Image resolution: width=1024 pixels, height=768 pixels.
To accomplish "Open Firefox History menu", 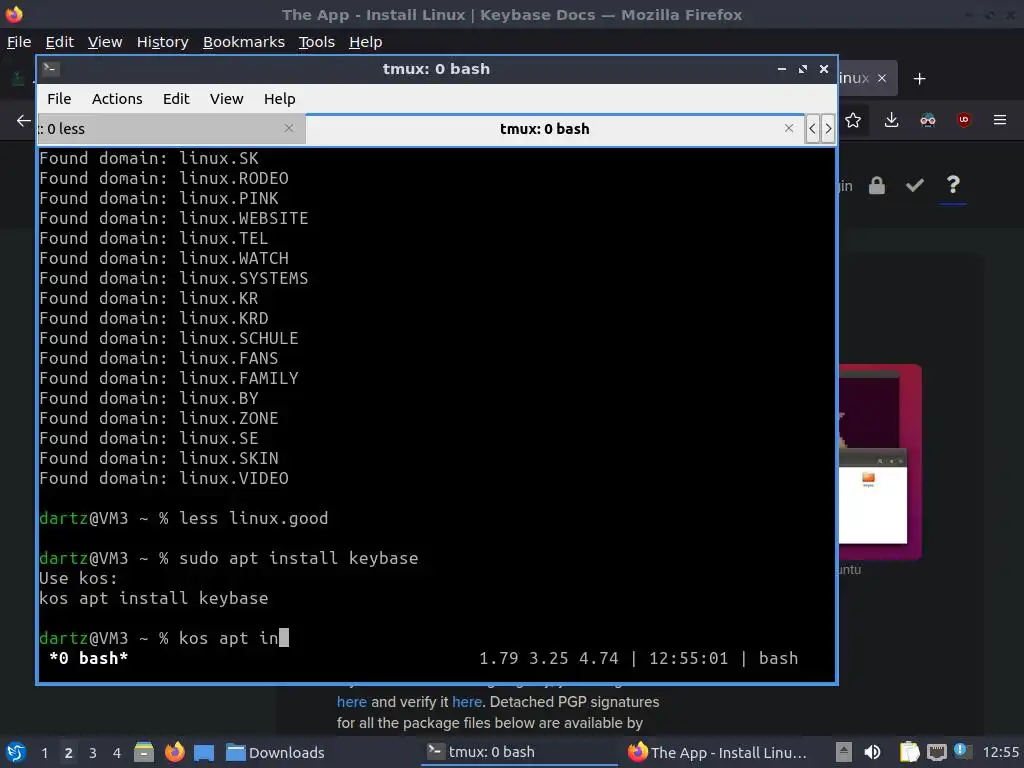I will coord(163,42).
